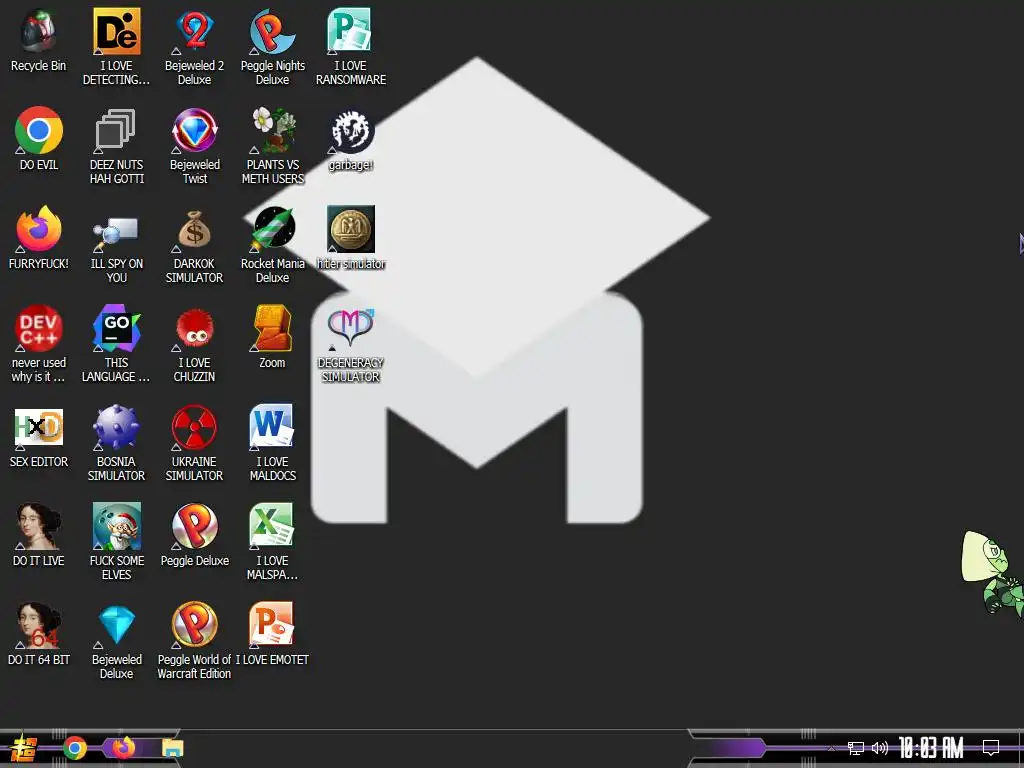Click the green Peridot desktop mascot

click(992, 573)
